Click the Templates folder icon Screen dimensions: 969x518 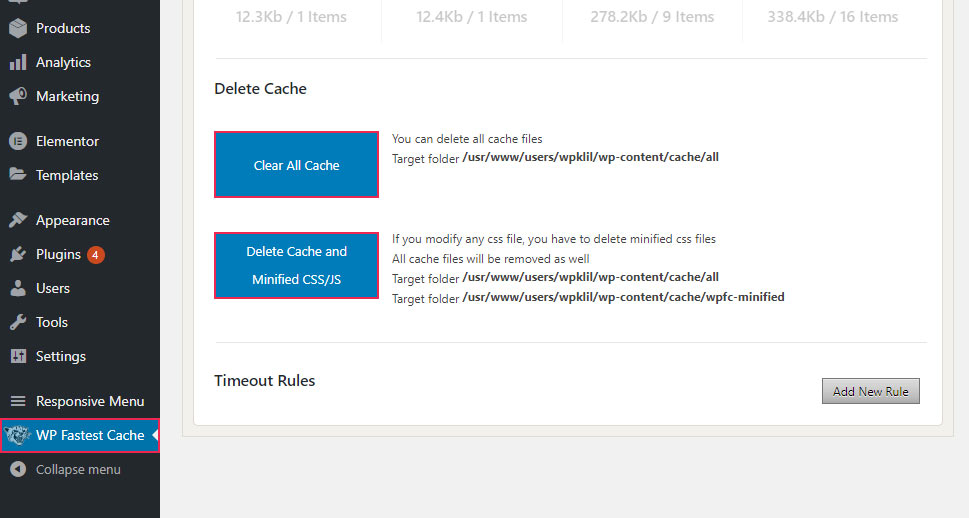(x=18, y=174)
